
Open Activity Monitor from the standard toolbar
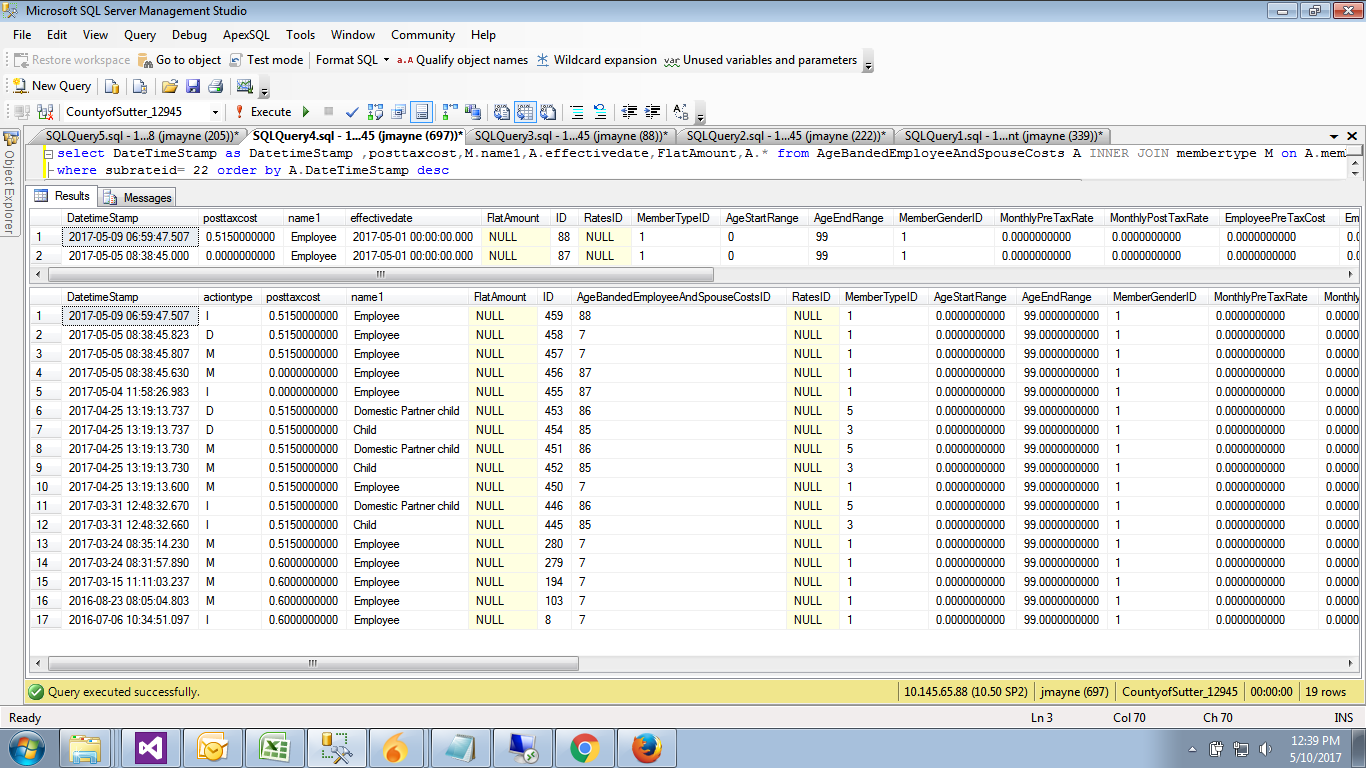coord(245,86)
